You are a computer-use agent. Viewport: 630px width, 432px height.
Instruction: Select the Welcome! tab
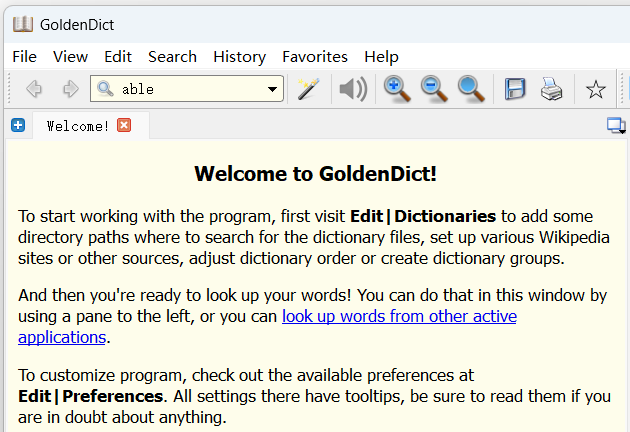click(x=78, y=125)
